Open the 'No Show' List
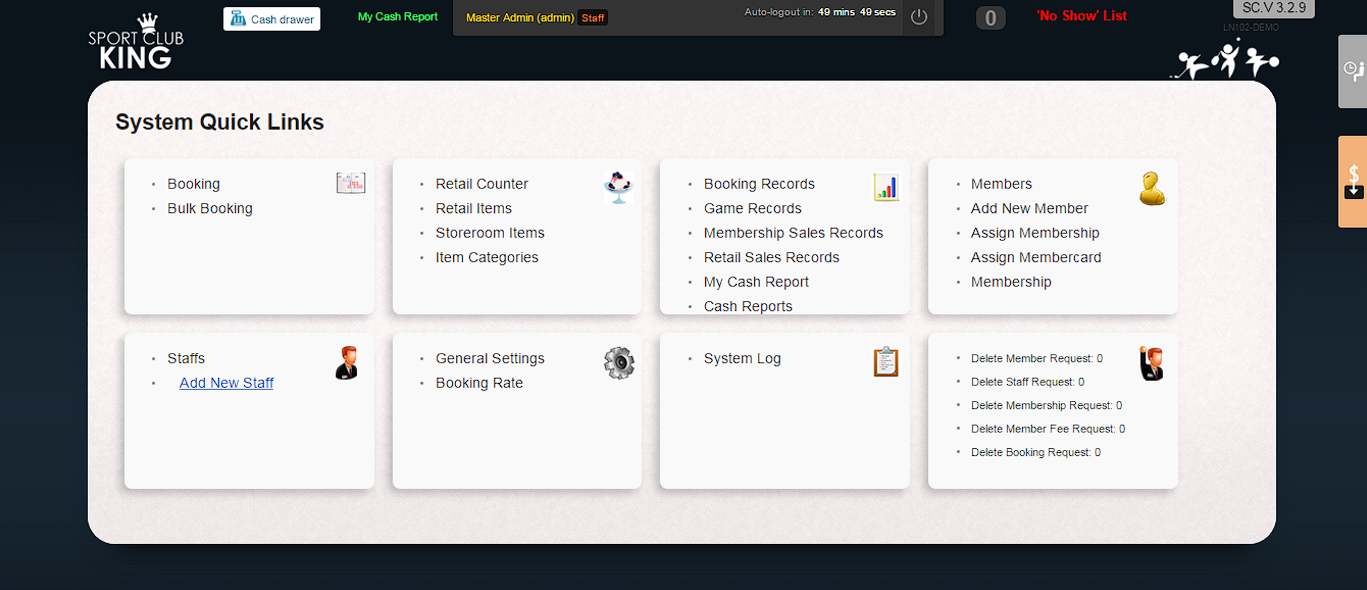The image size is (1367, 590). (x=1082, y=16)
